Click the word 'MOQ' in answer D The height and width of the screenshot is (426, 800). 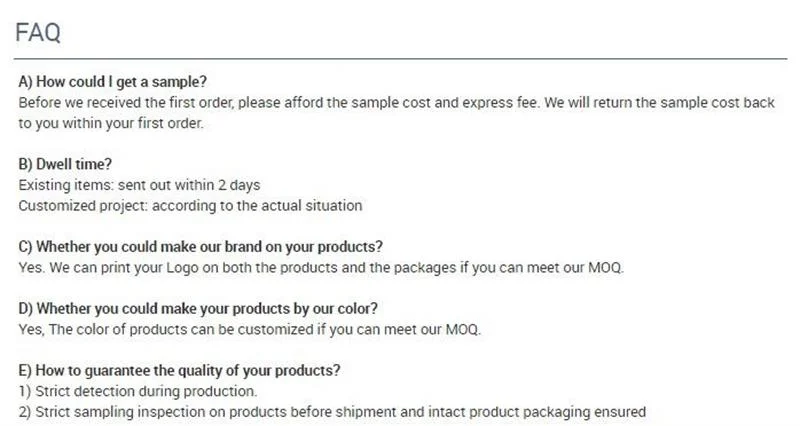462,329
